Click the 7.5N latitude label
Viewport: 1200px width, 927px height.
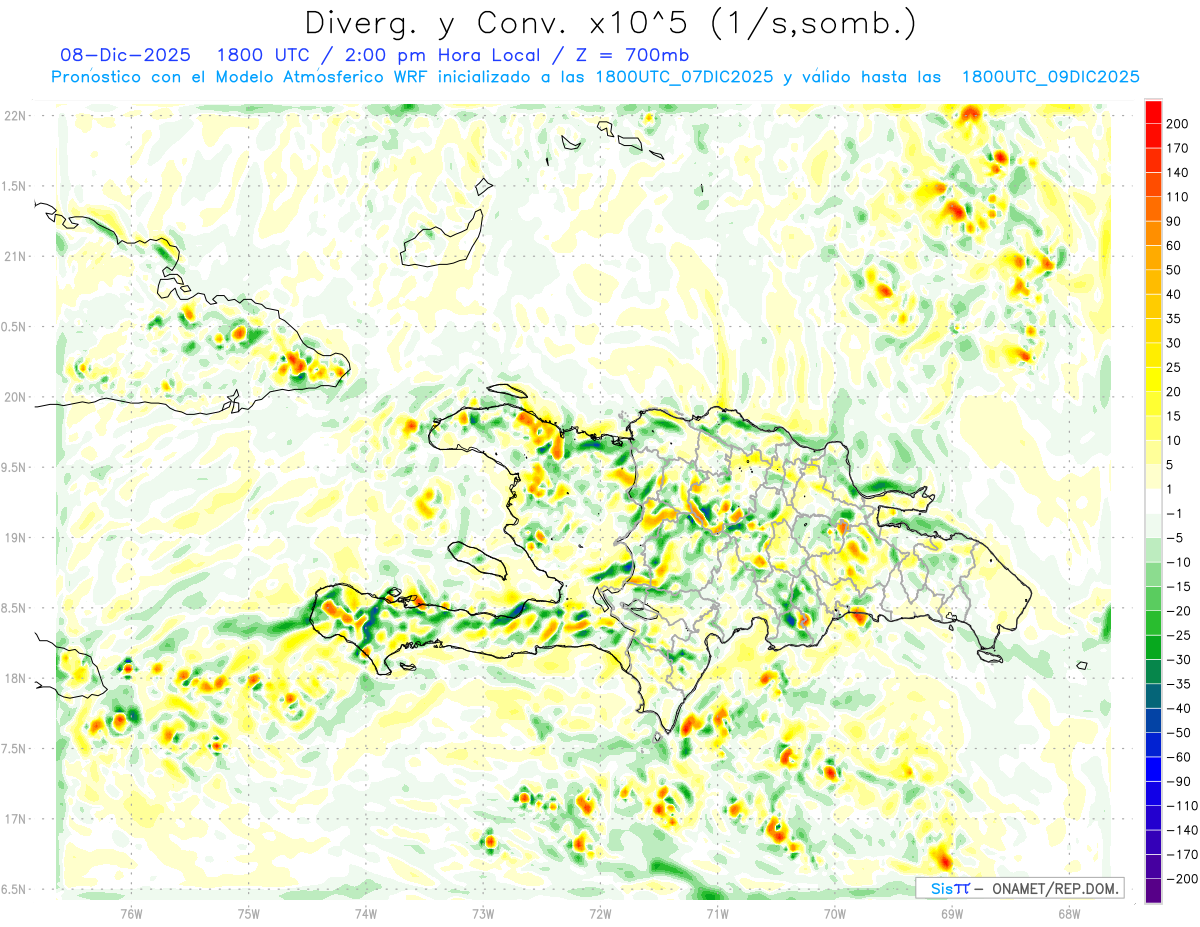click(14, 748)
